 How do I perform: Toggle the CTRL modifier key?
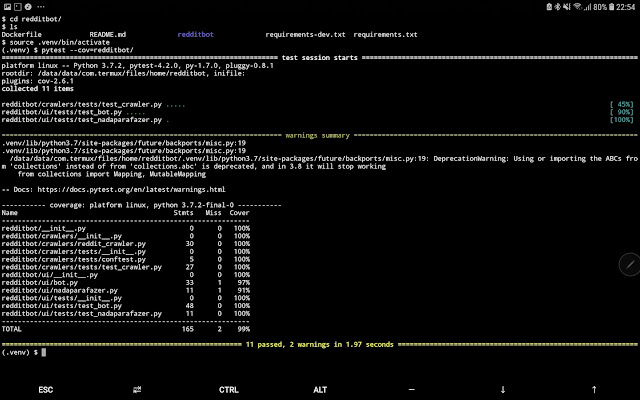coord(228,389)
